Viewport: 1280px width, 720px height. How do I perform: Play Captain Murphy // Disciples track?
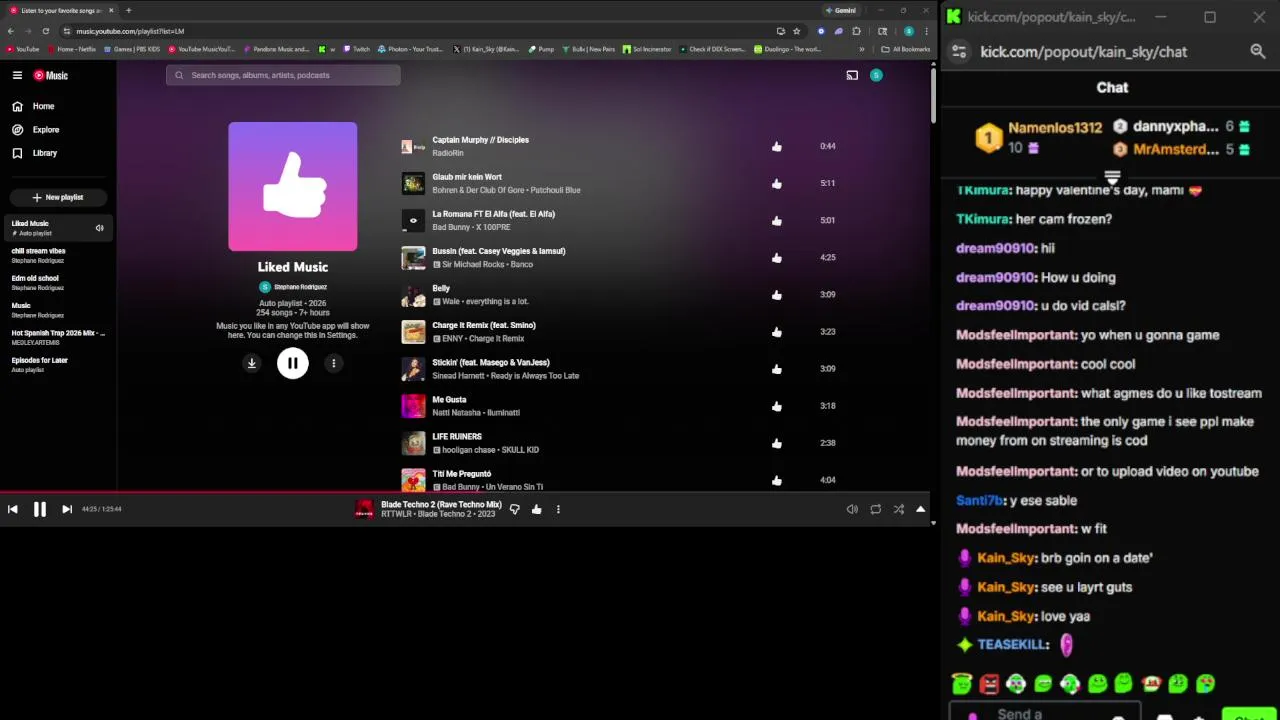pyautogui.click(x=480, y=140)
